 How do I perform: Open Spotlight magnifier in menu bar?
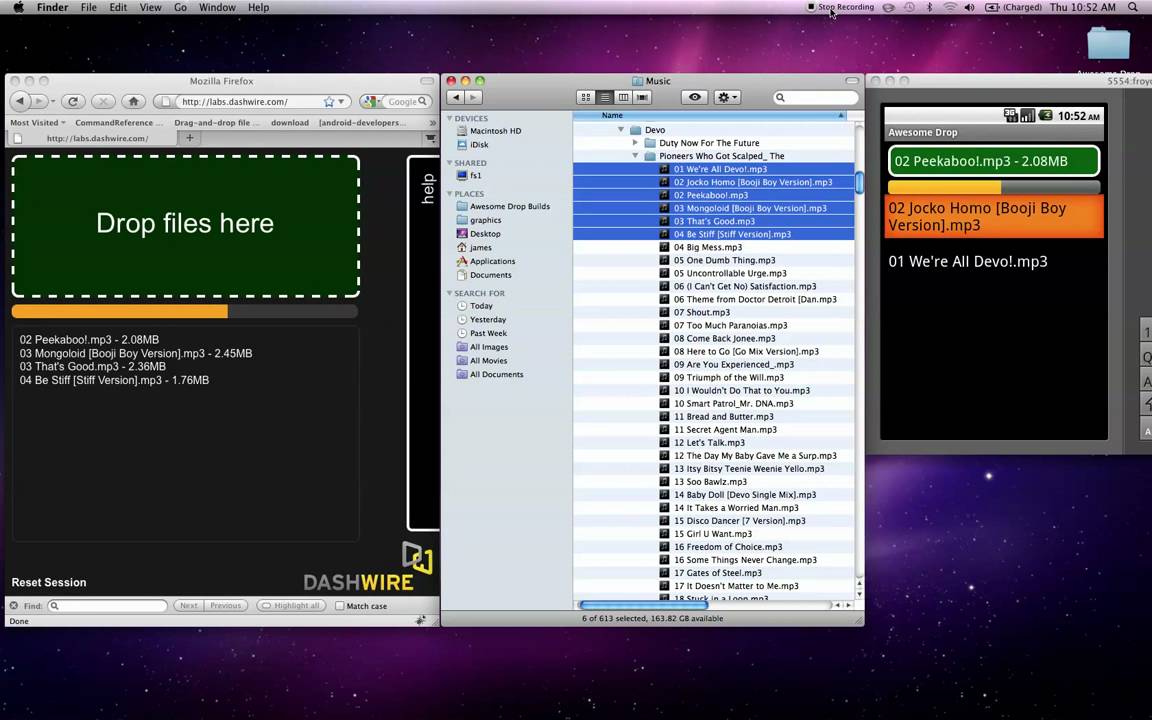tap(1132, 7)
